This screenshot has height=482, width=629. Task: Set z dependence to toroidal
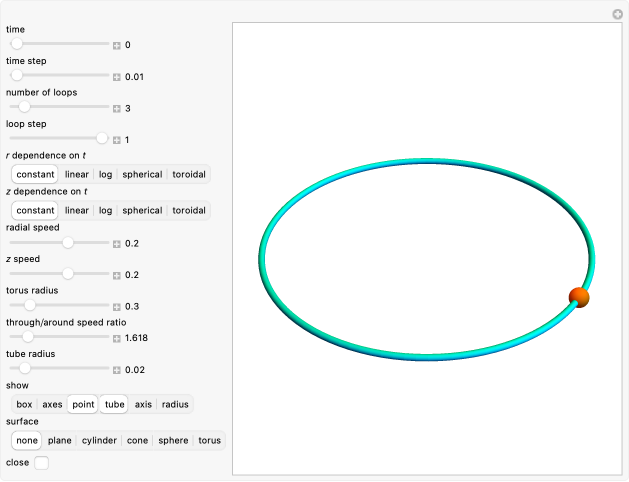pos(189,210)
